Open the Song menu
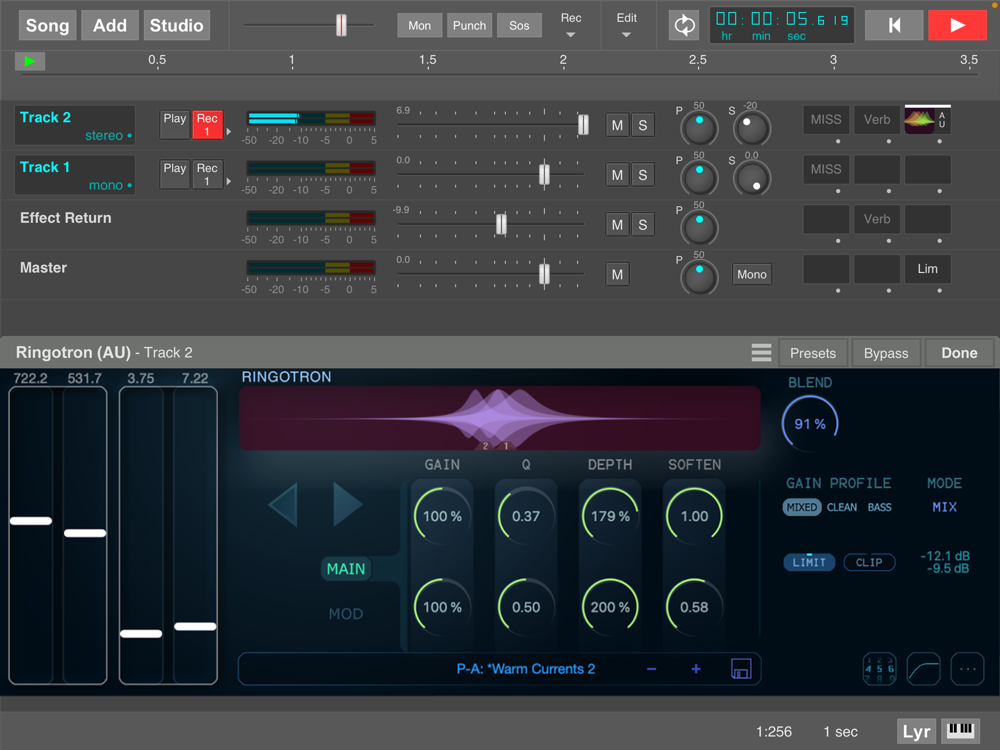 click(x=47, y=26)
